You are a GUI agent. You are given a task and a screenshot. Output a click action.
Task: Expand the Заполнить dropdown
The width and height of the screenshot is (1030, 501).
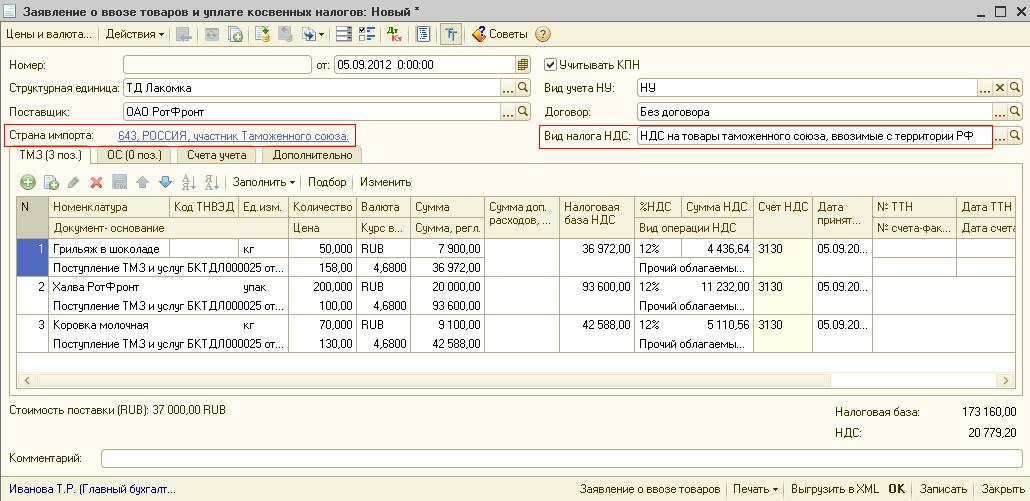(264, 182)
